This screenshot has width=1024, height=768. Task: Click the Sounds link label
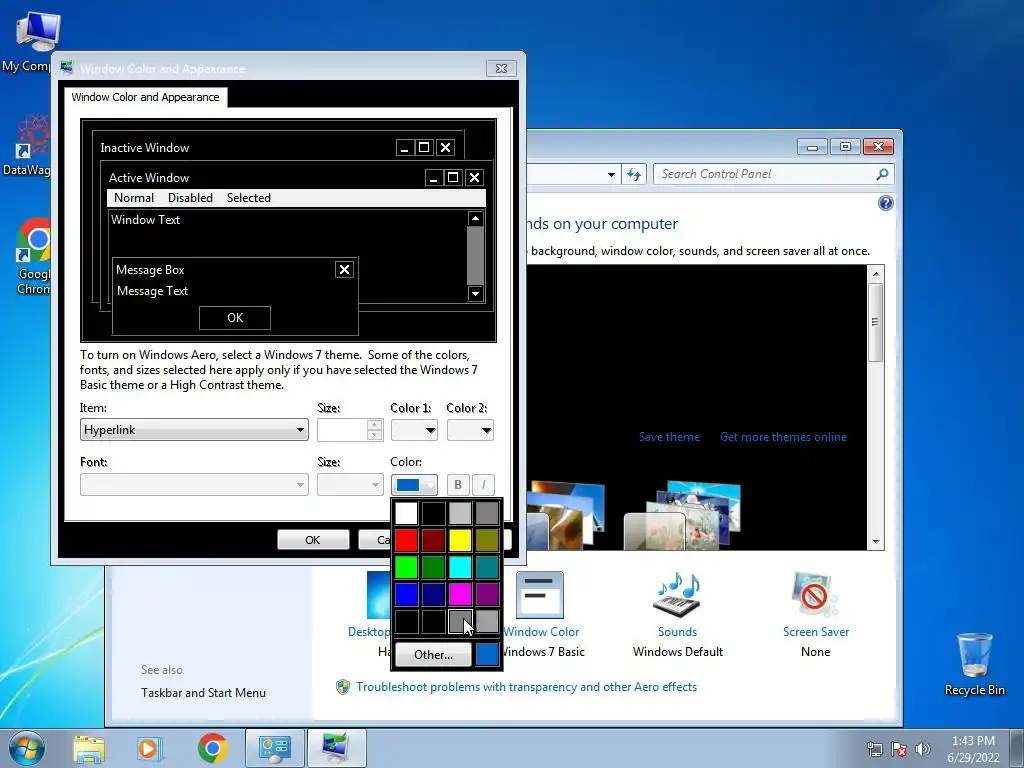[x=677, y=632]
